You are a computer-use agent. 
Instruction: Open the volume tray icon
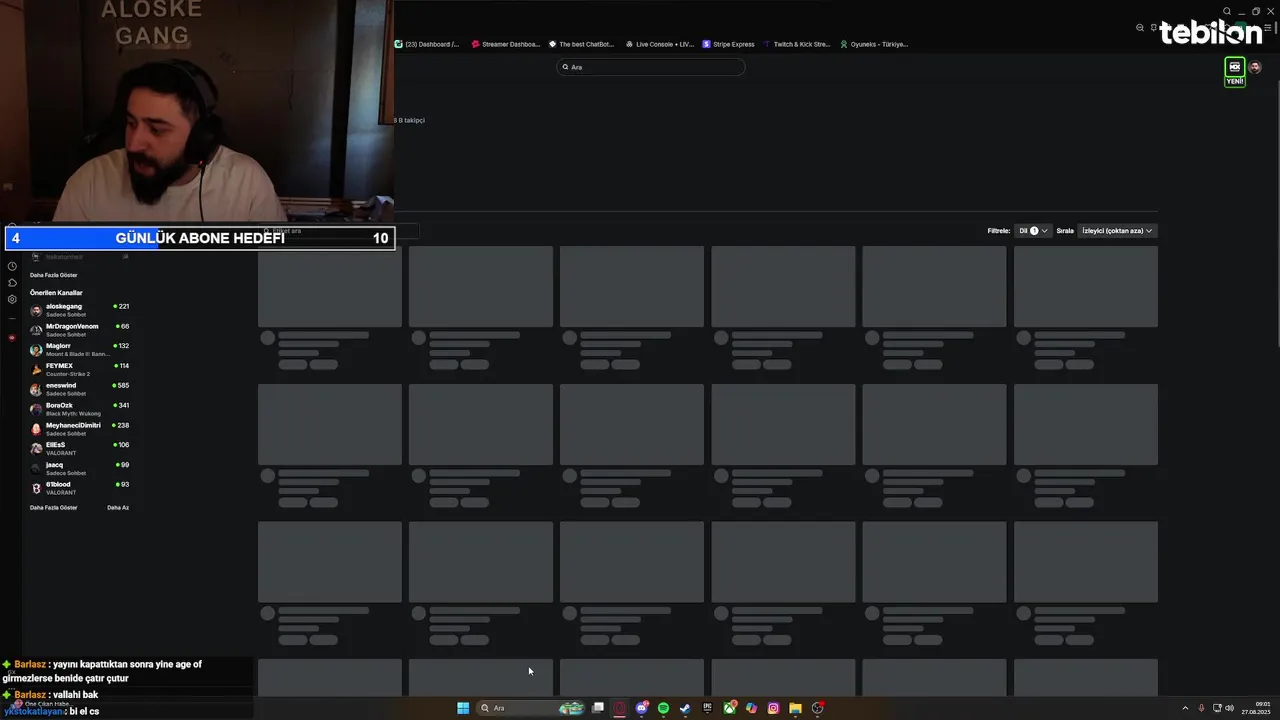[x=1229, y=708]
